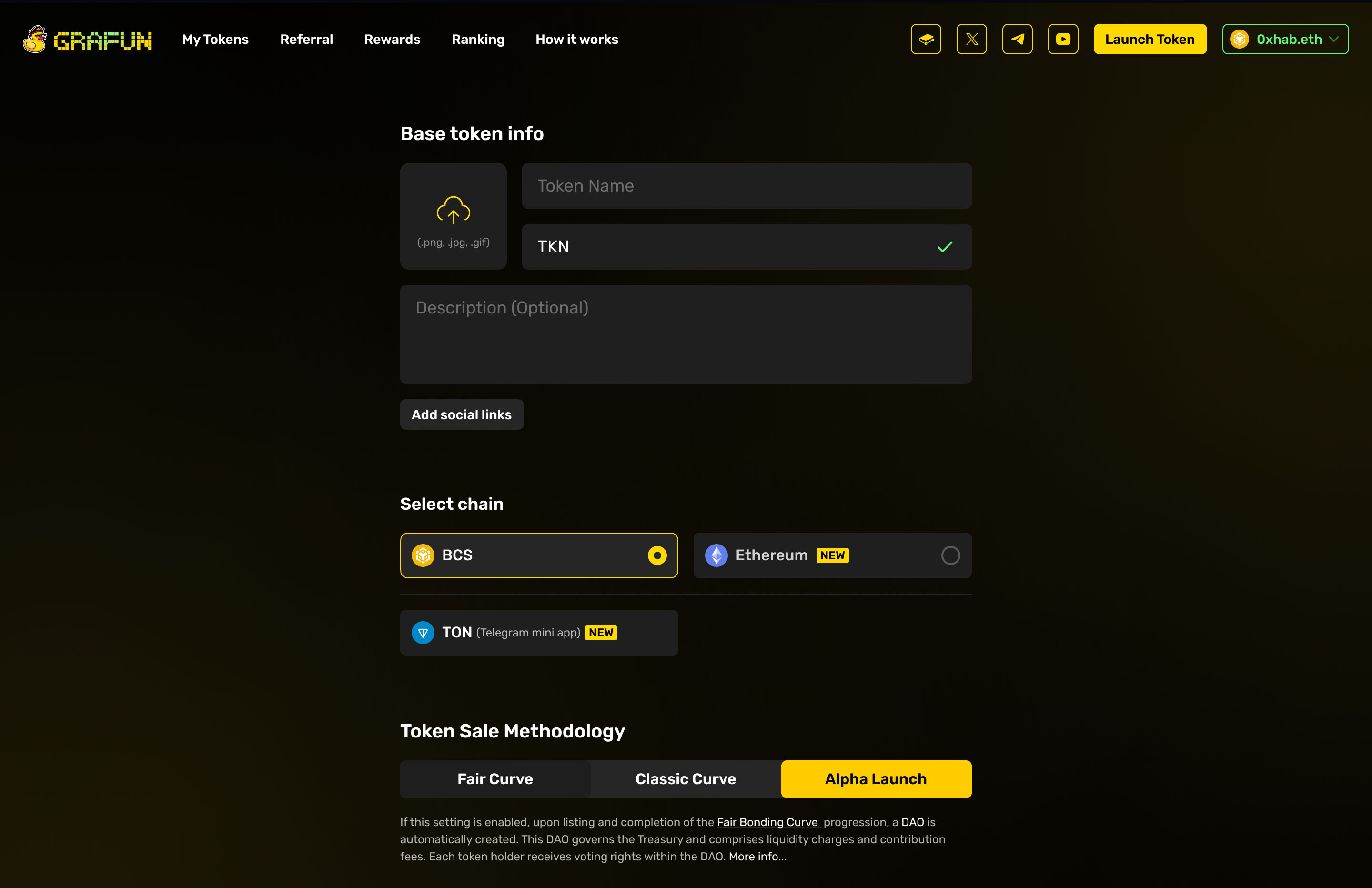Choose the TON Telegram mini app option

click(x=538, y=633)
